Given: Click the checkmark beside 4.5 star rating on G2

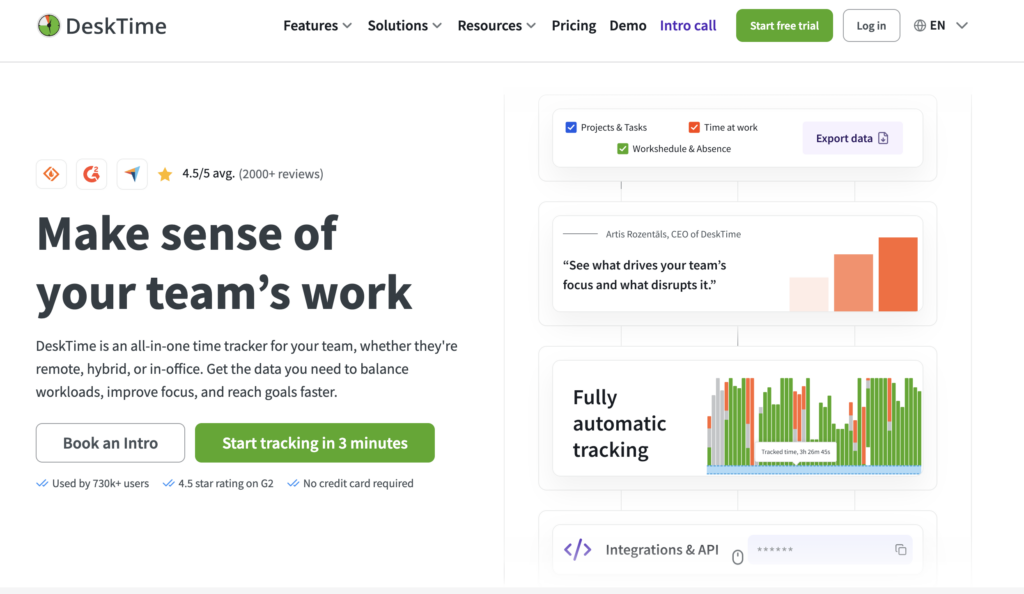Looking at the screenshot, I should point(168,484).
